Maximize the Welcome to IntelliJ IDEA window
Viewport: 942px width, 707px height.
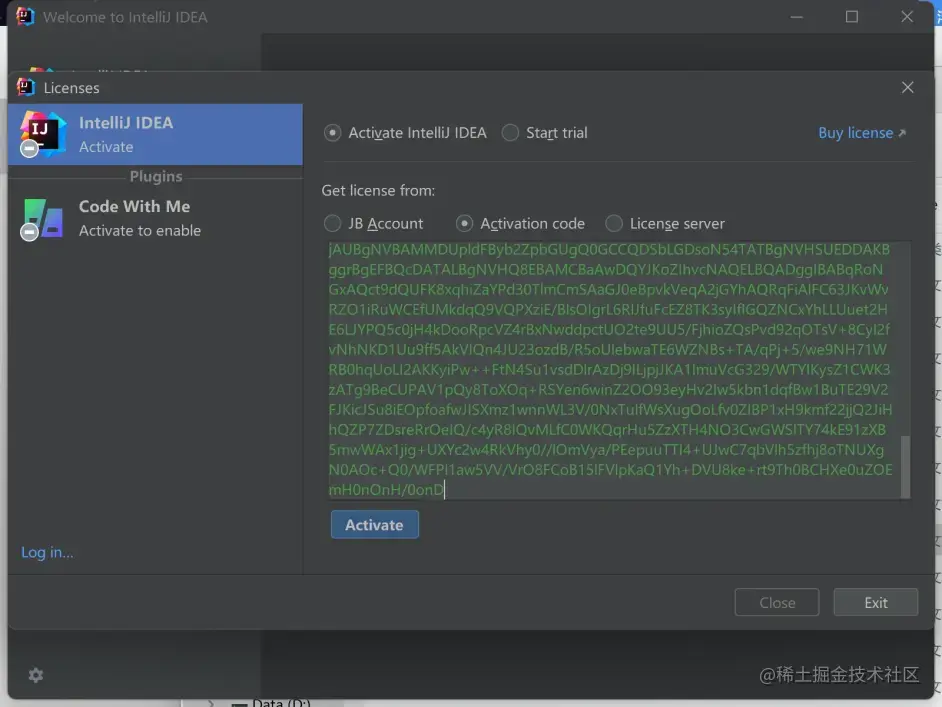(x=851, y=17)
